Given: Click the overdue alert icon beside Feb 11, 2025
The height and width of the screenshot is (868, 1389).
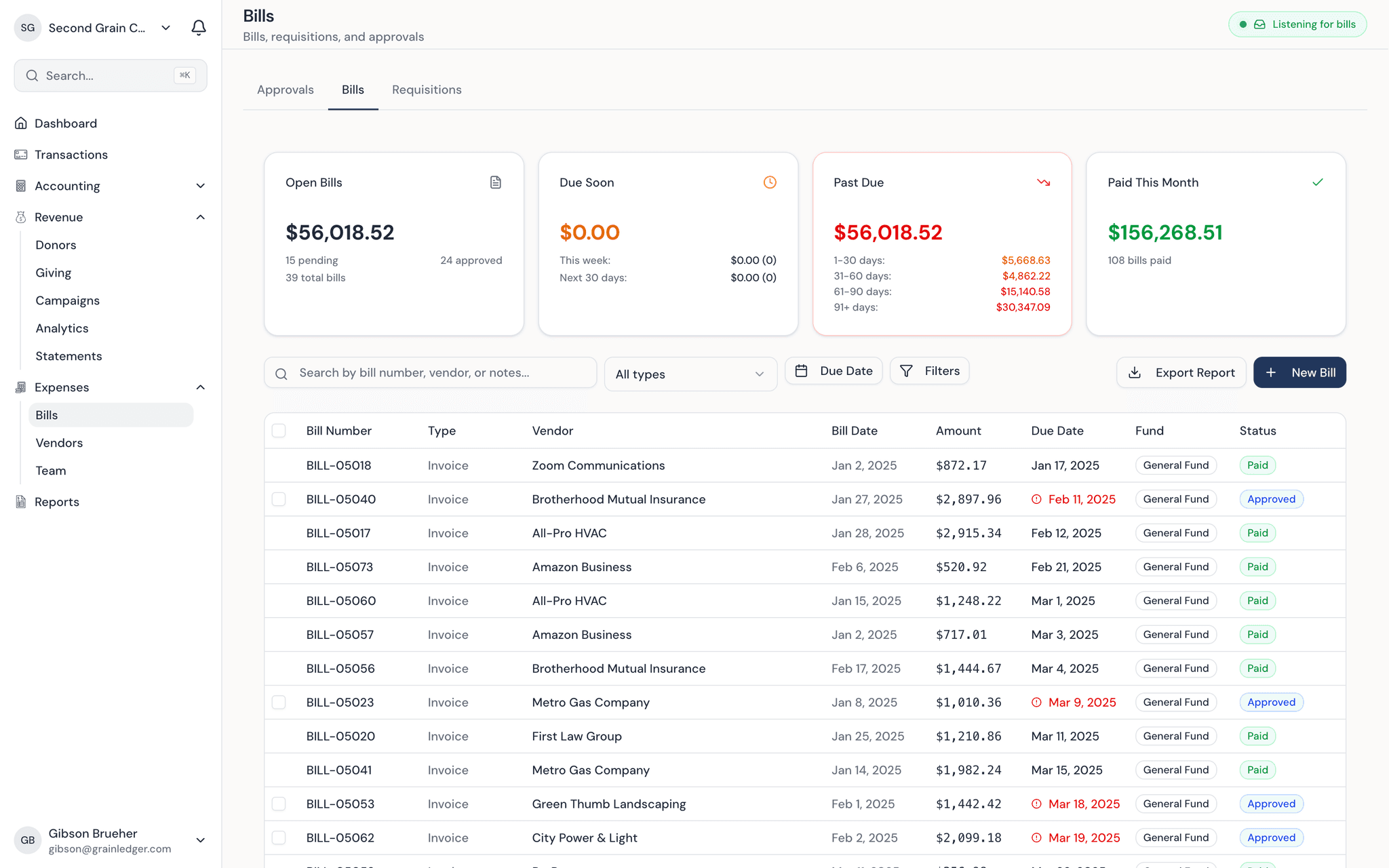Looking at the screenshot, I should [x=1036, y=499].
